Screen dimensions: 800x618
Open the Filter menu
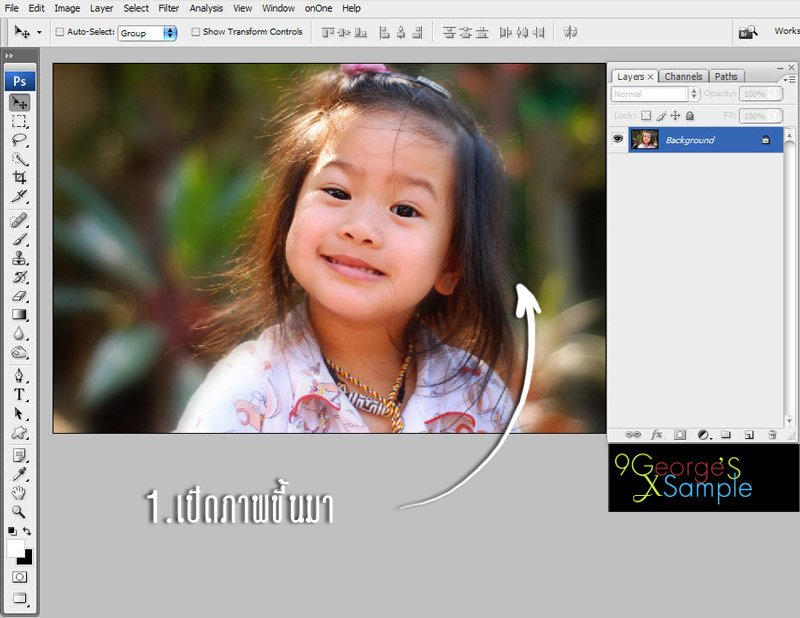click(x=168, y=8)
